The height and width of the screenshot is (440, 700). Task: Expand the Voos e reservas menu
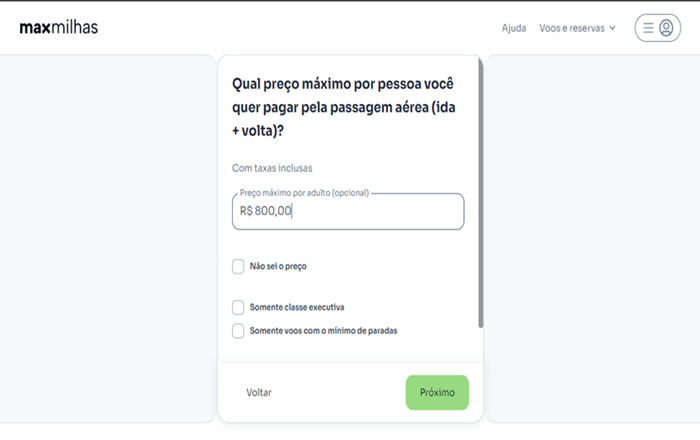pos(572,28)
